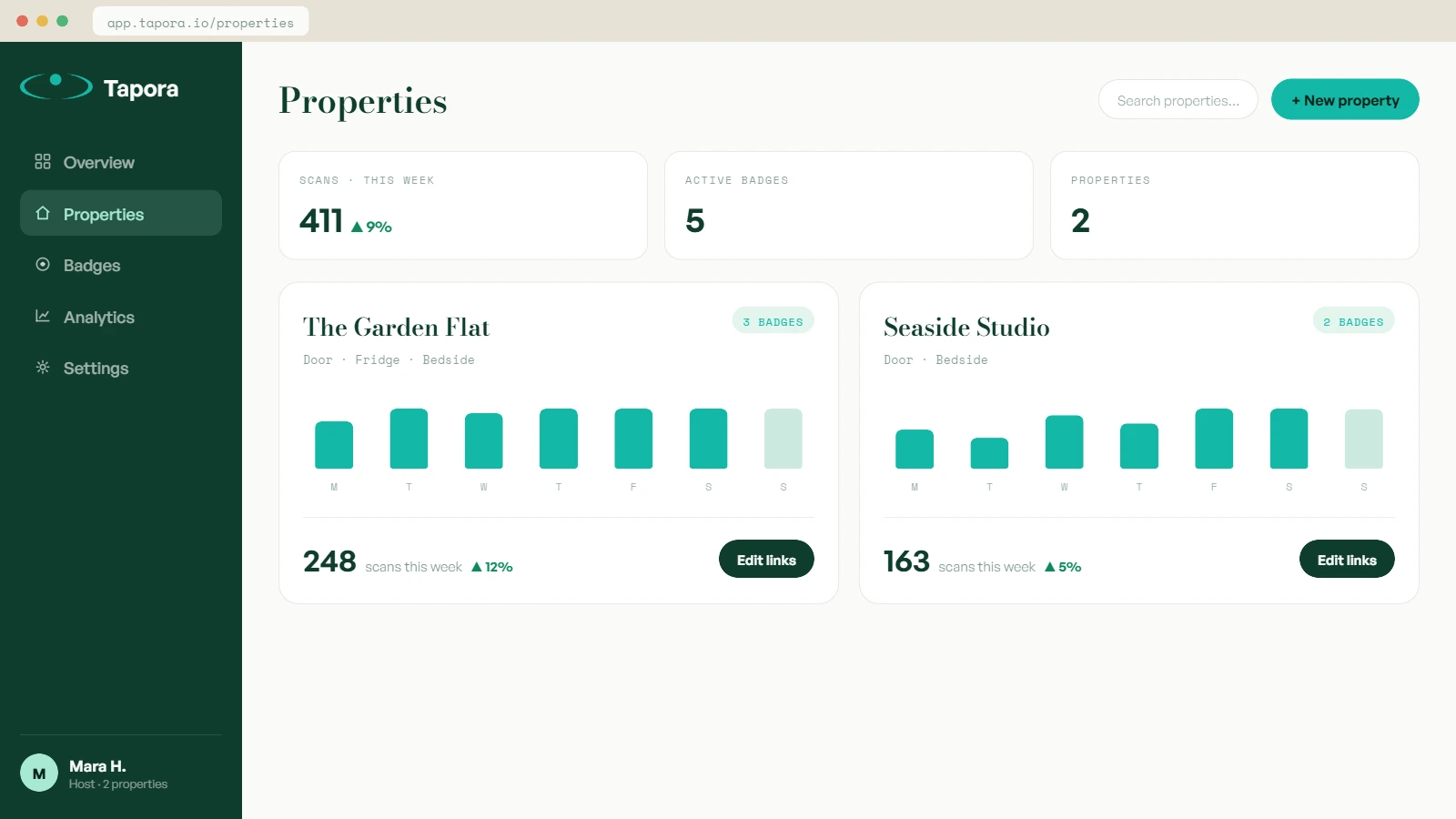
Task: Open Analytics from sidebar
Action: (x=121, y=317)
